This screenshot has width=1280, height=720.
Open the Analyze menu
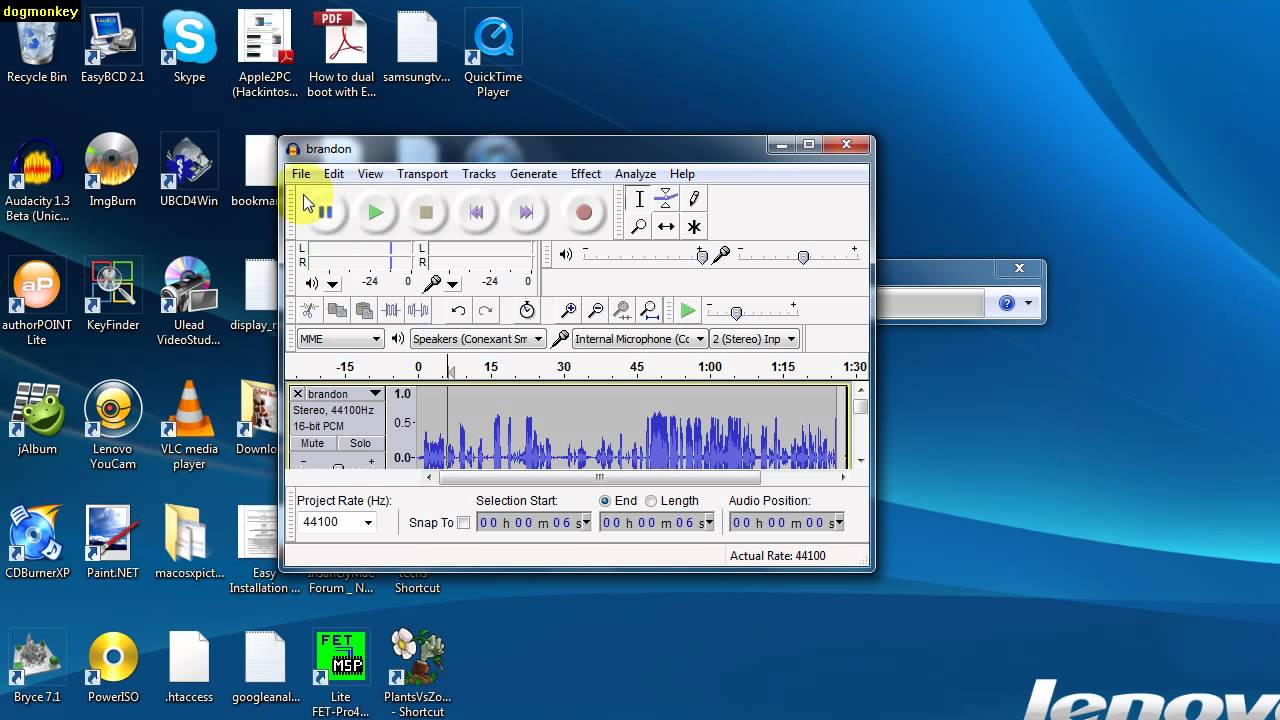click(635, 174)
